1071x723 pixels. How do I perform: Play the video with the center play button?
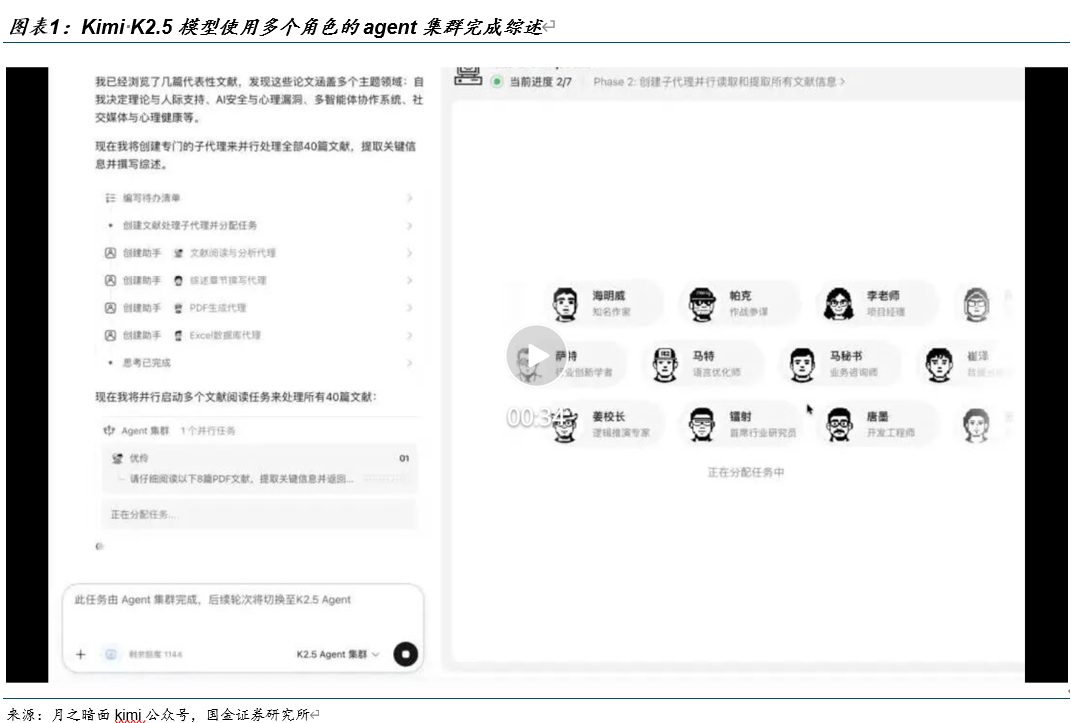pos(536,355)
